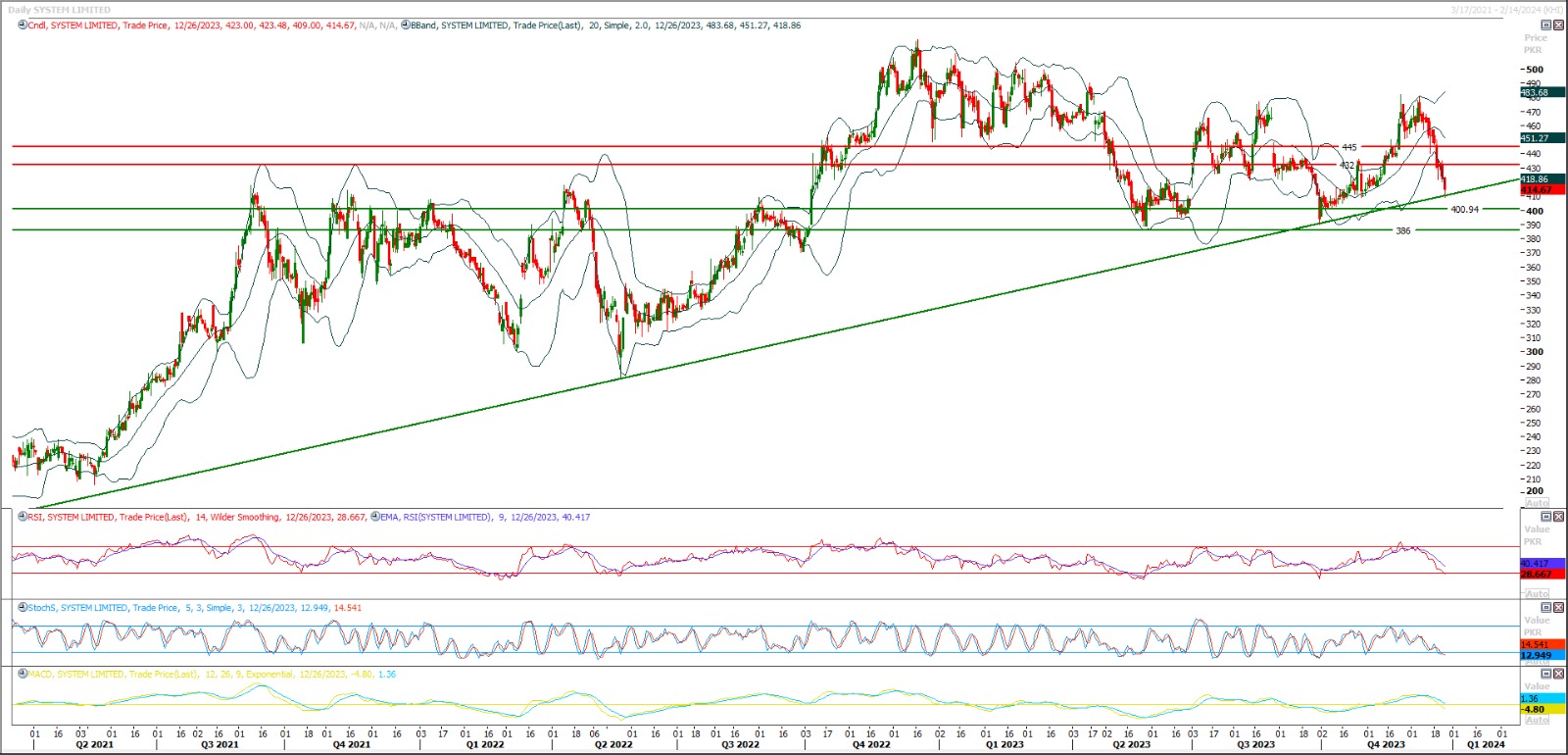Image resolution: width=1568 pixels, height=755 pixels.
Task: Close the Stochastic indicator pane
Action: [x=1559, y=608]
